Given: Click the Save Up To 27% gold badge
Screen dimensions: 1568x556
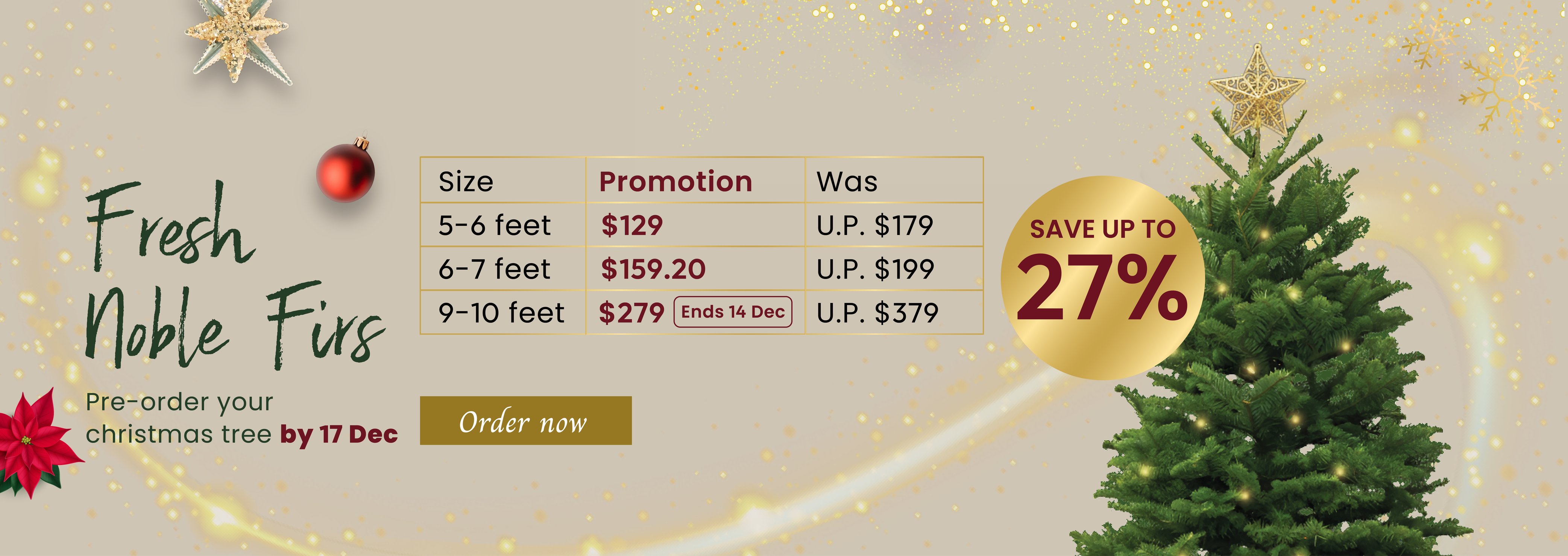Looking at the screenshot, I should coord(1102,278).
